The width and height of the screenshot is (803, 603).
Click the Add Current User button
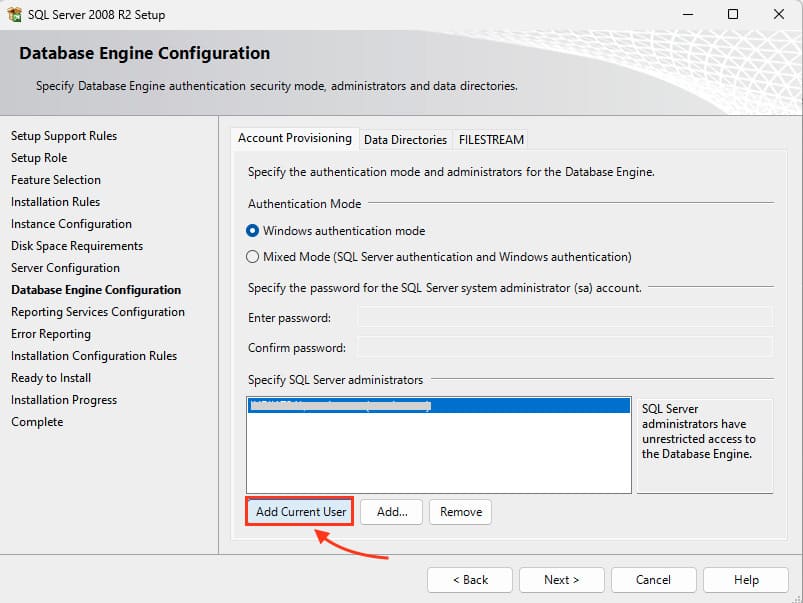click(300, 512)
